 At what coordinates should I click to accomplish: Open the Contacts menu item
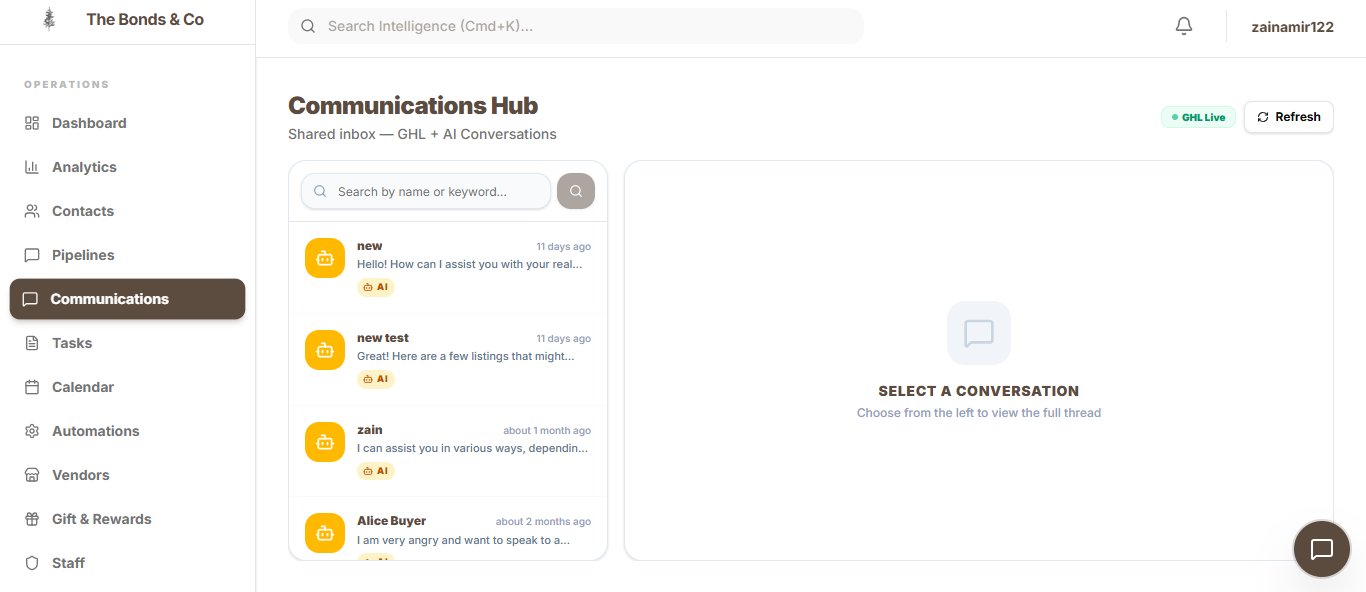[x=83, y=211]
